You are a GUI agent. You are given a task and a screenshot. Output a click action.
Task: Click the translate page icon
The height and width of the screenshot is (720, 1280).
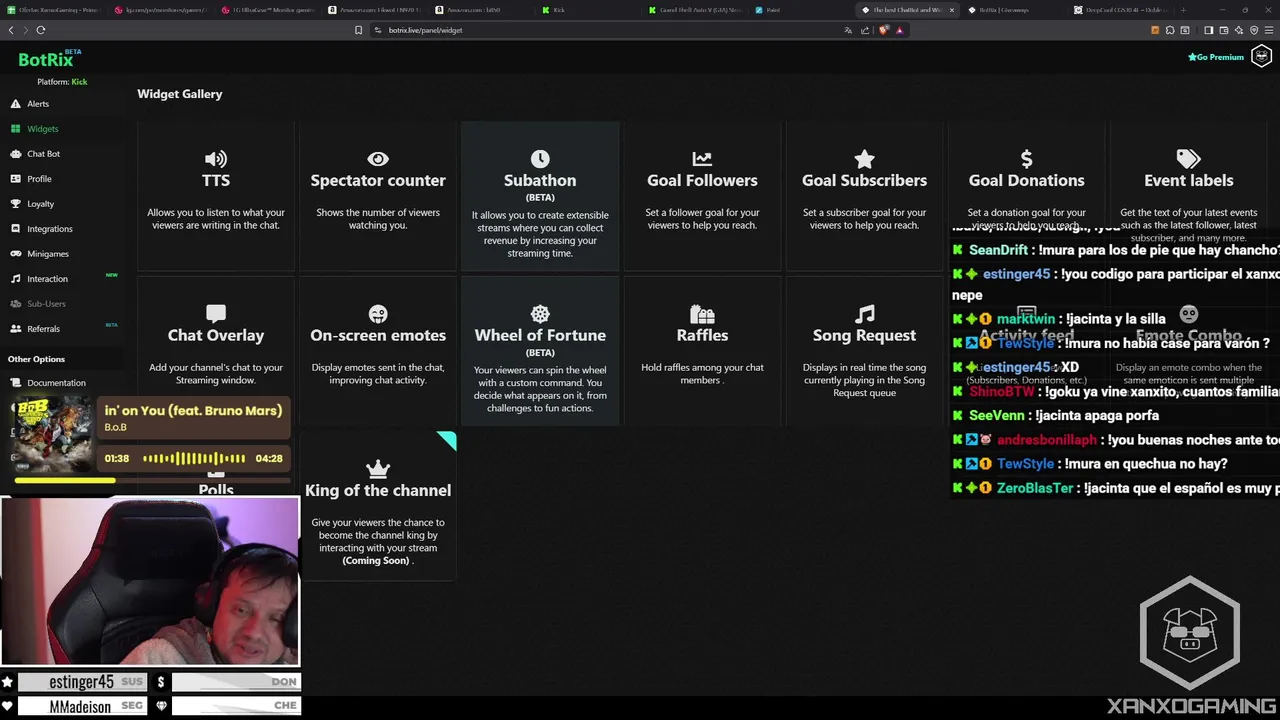click(x=849, y=30)
